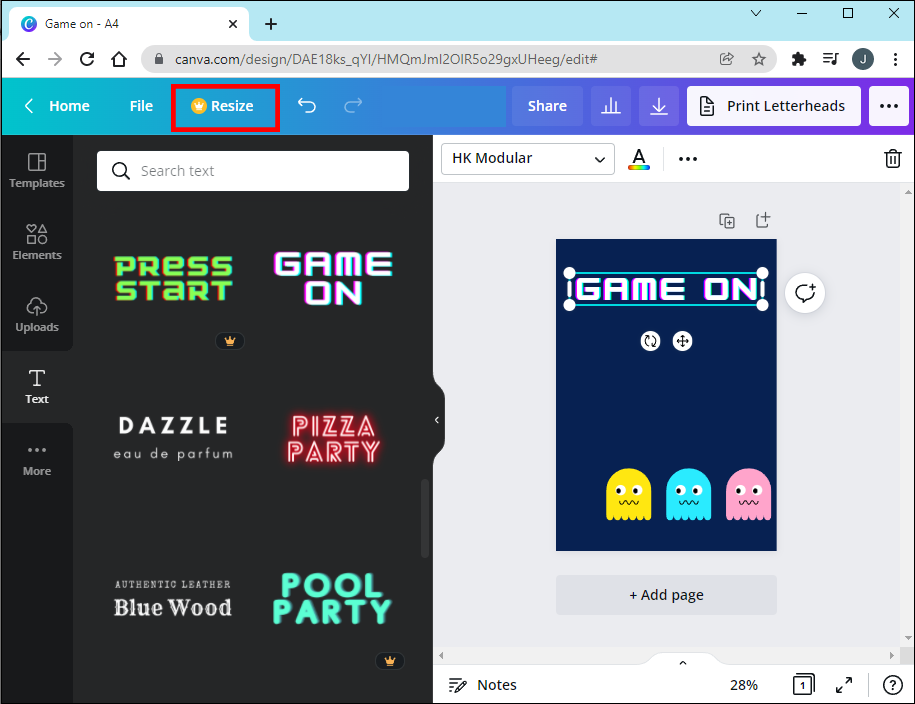Click the add new page icon above canvas

coord(763,220)
